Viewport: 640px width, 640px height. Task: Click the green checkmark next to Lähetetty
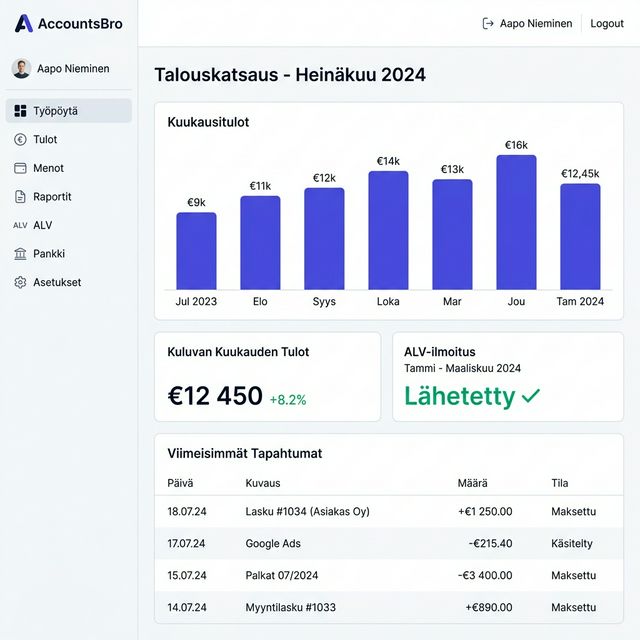[x=531, y=396]
